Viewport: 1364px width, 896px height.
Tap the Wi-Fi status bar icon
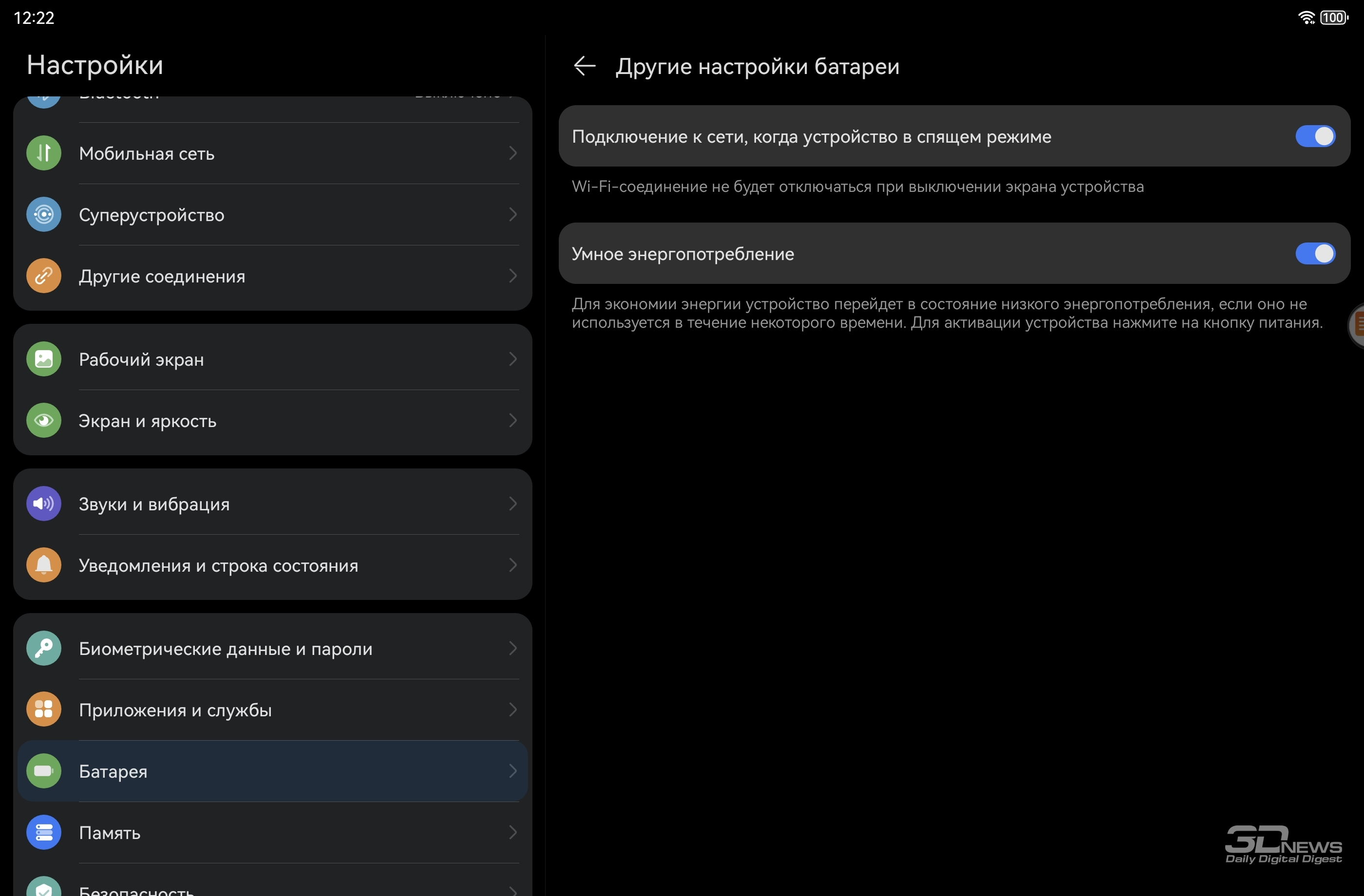(1306, 18)
